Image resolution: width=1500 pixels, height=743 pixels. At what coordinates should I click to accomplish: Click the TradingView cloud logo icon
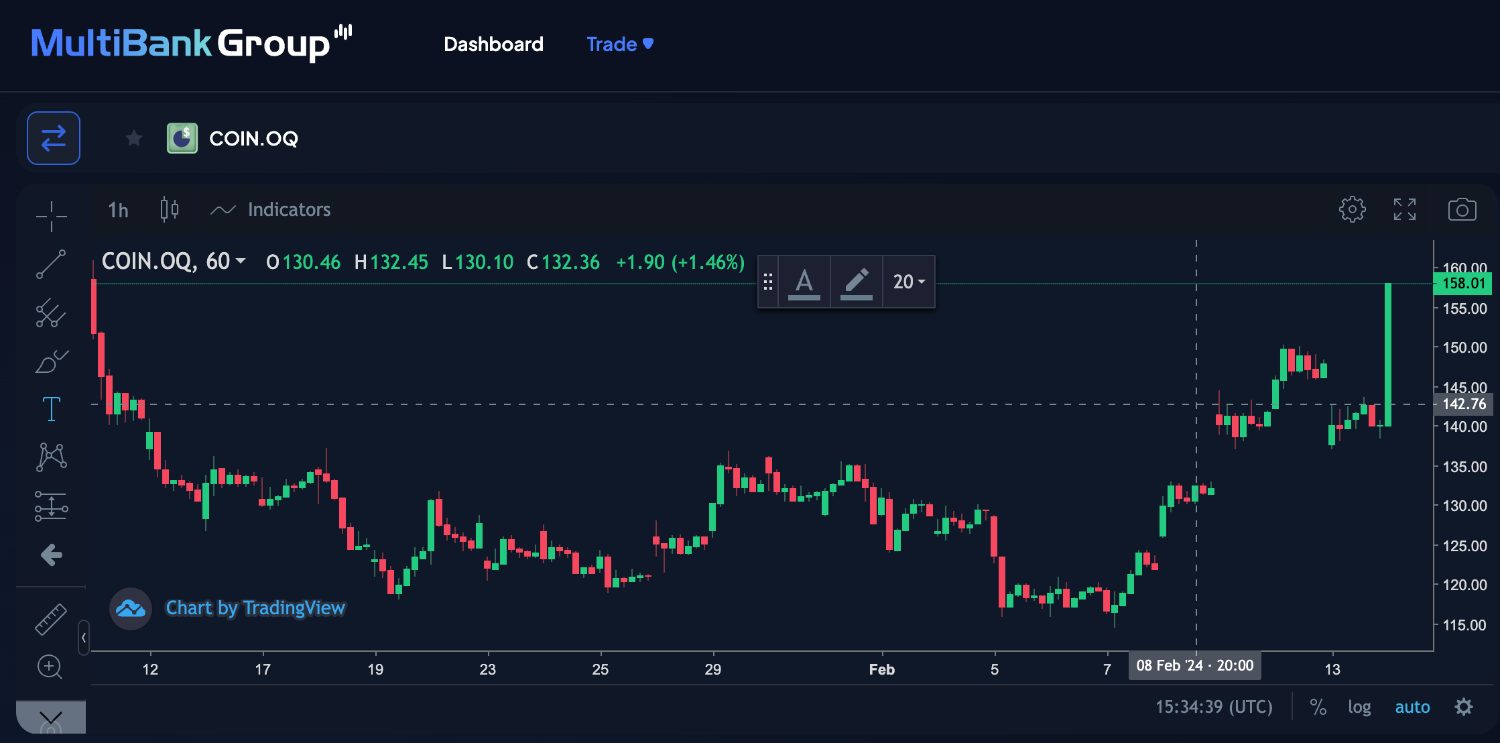click(130, 607)
